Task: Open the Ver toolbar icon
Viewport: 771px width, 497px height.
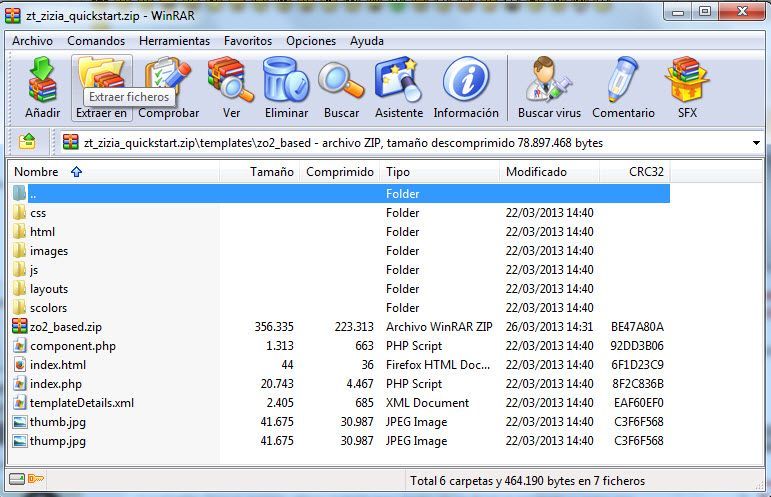Action: click(x=230, y=79)
